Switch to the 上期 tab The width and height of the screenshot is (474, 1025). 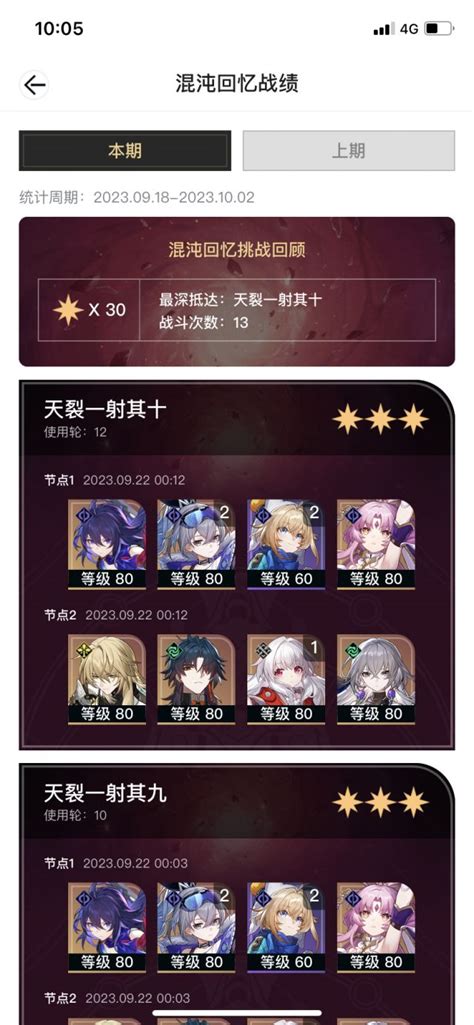click(x=348, y=151)
